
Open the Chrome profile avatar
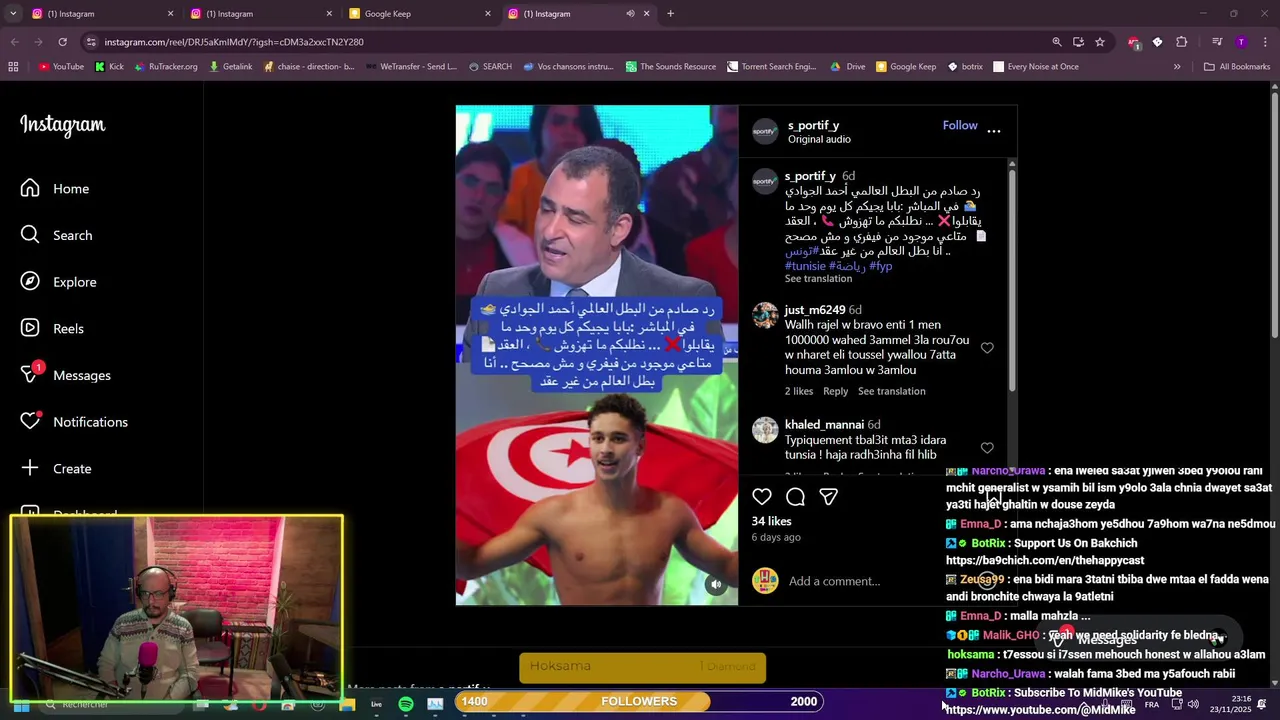pos(1241,42)
